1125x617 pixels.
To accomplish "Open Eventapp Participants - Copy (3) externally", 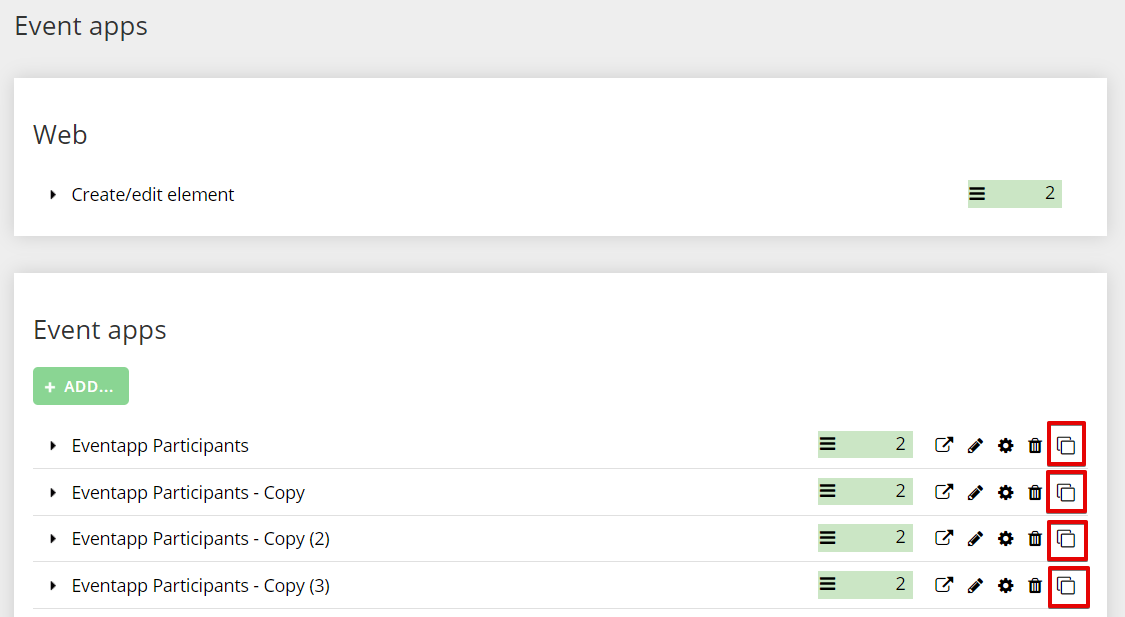I will click(944, 585).
